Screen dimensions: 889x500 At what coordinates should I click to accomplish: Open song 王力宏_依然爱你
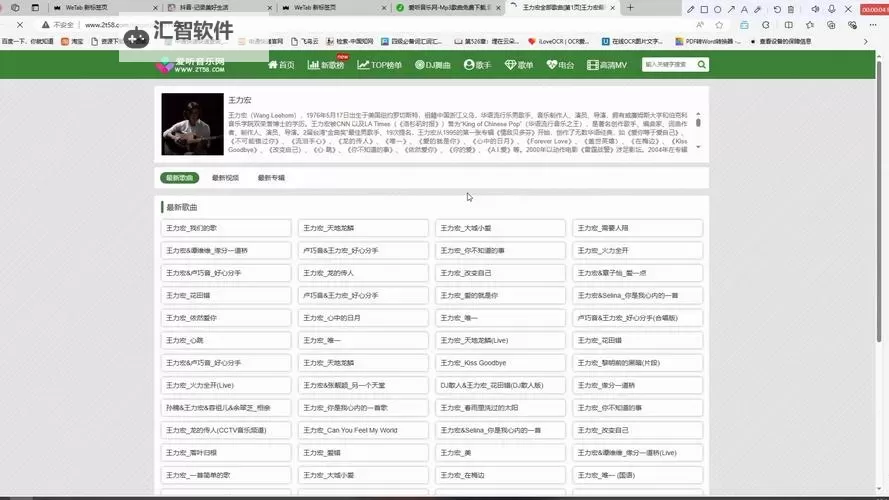point(226,318)
